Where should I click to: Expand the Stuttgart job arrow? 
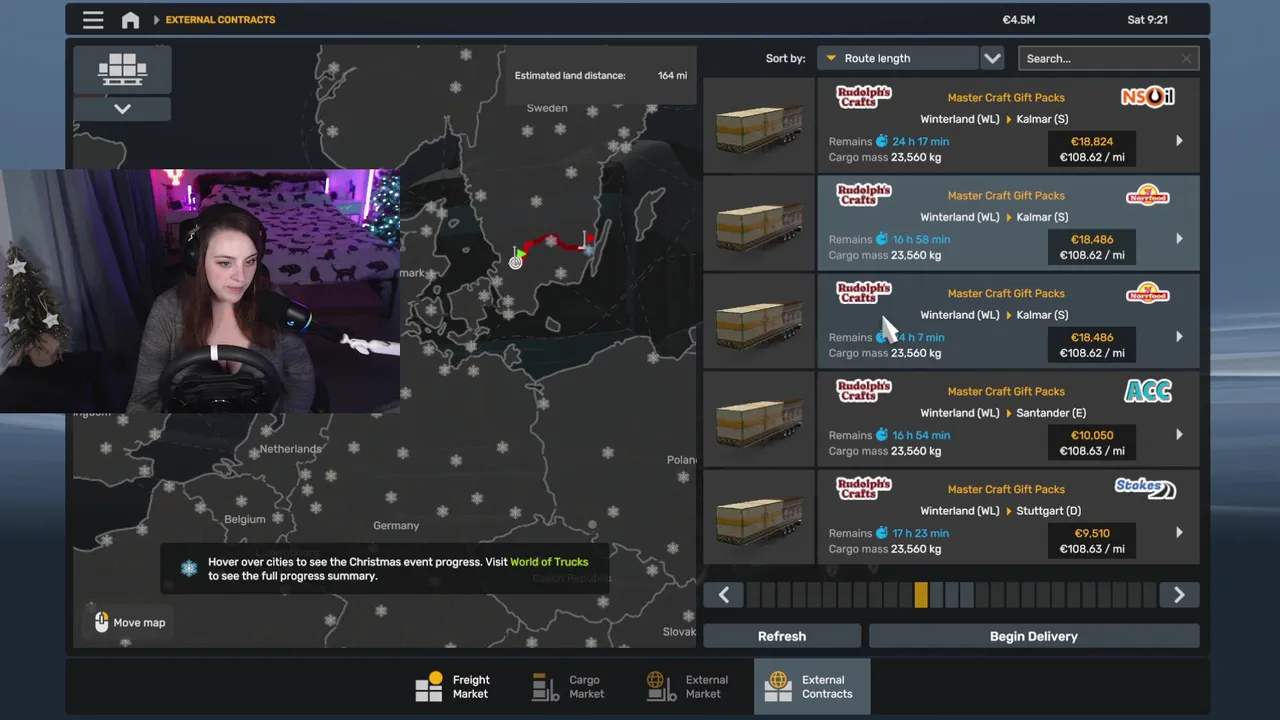[1179, 533]
